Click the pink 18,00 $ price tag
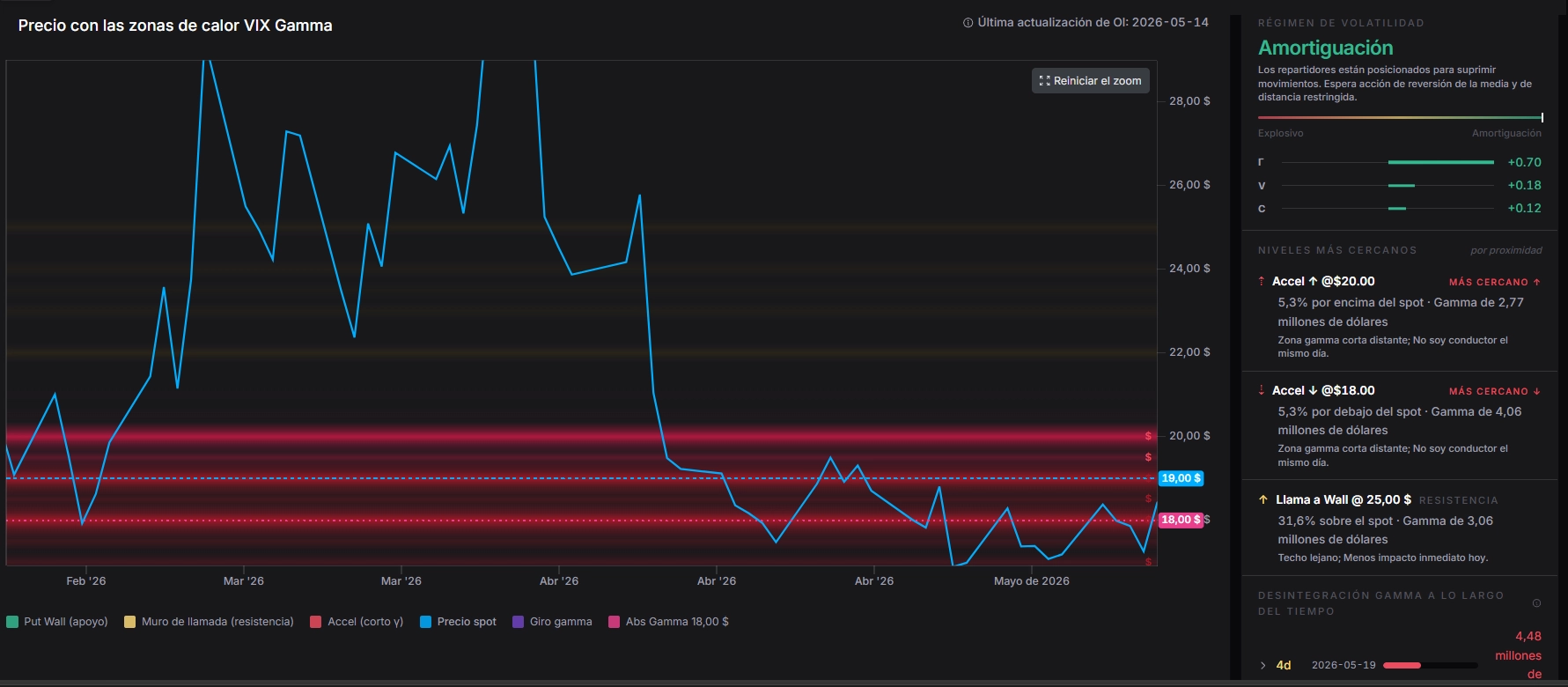 click(x=1181, y=520)
